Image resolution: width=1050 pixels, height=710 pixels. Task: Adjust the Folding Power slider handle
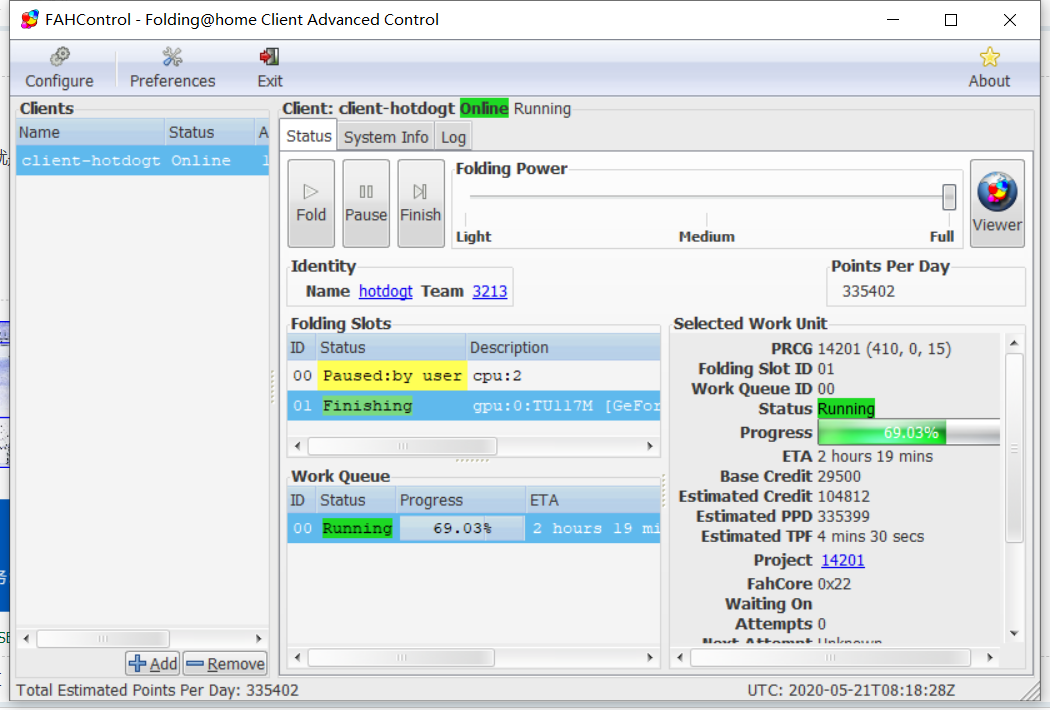(x=948, y=197)
